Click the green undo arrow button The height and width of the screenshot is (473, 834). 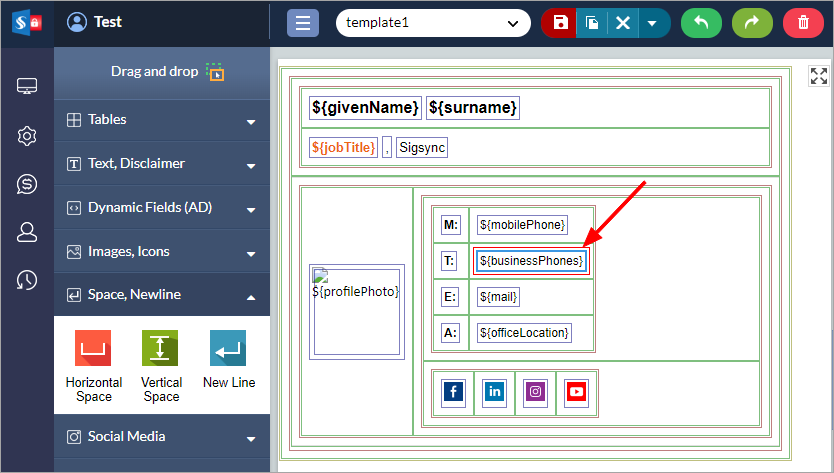pos(701,23)
